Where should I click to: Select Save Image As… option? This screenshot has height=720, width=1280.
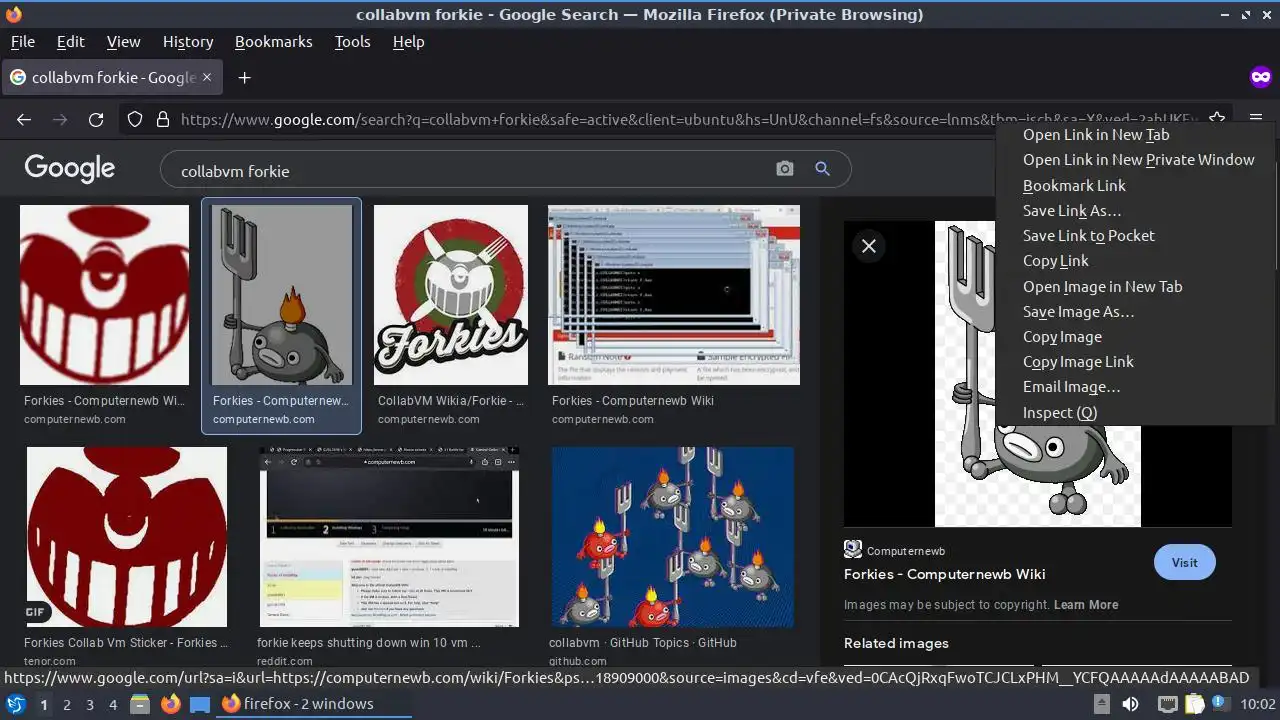[1135, 312]
